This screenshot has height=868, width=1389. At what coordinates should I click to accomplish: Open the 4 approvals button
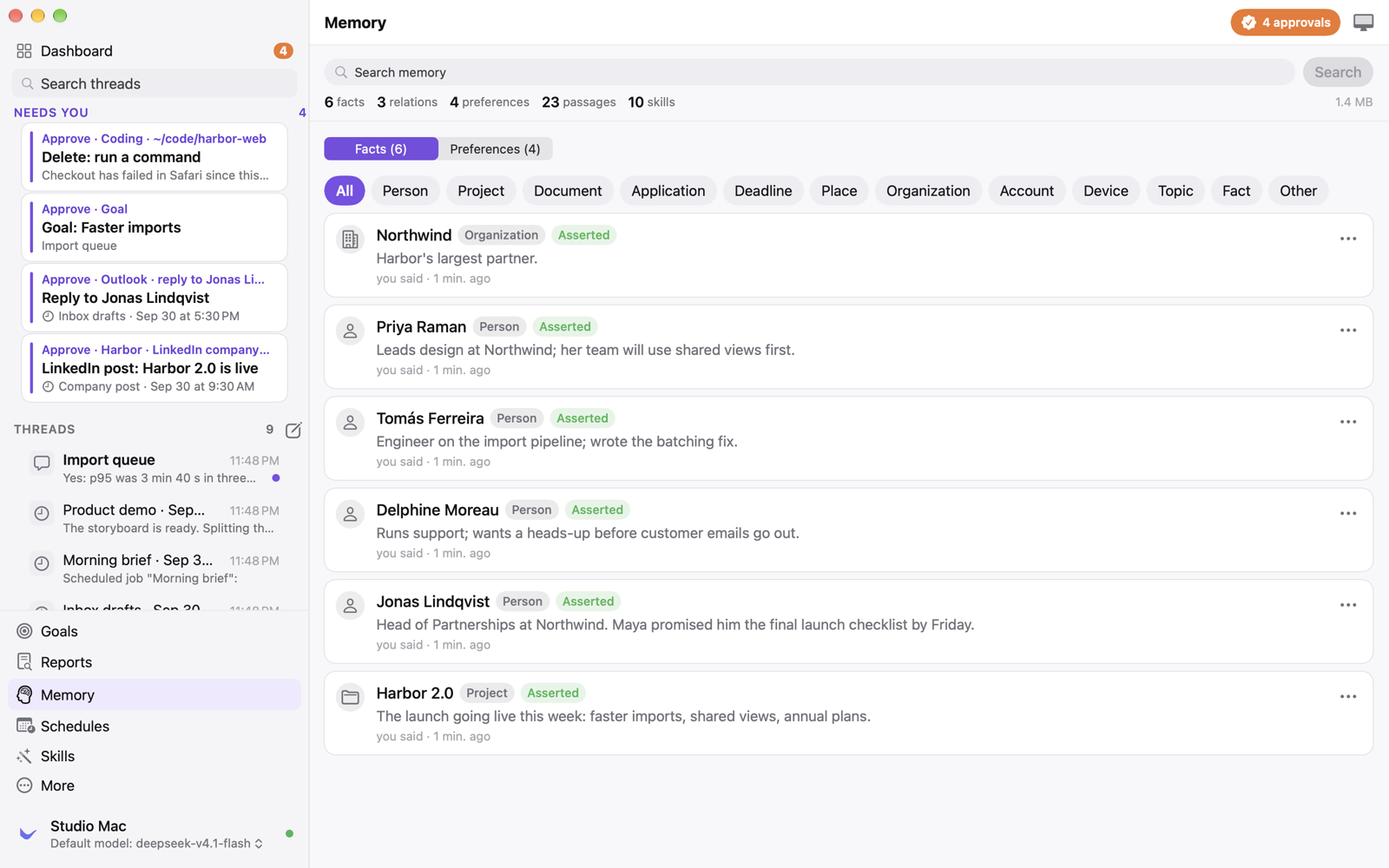point(1285,23)
